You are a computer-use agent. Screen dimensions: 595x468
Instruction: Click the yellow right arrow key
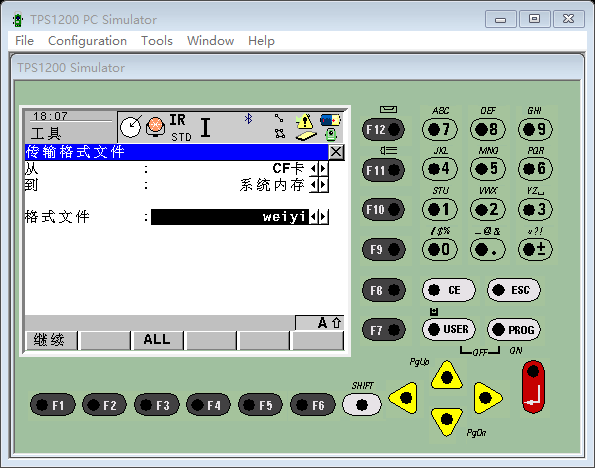tap(487, 398)
